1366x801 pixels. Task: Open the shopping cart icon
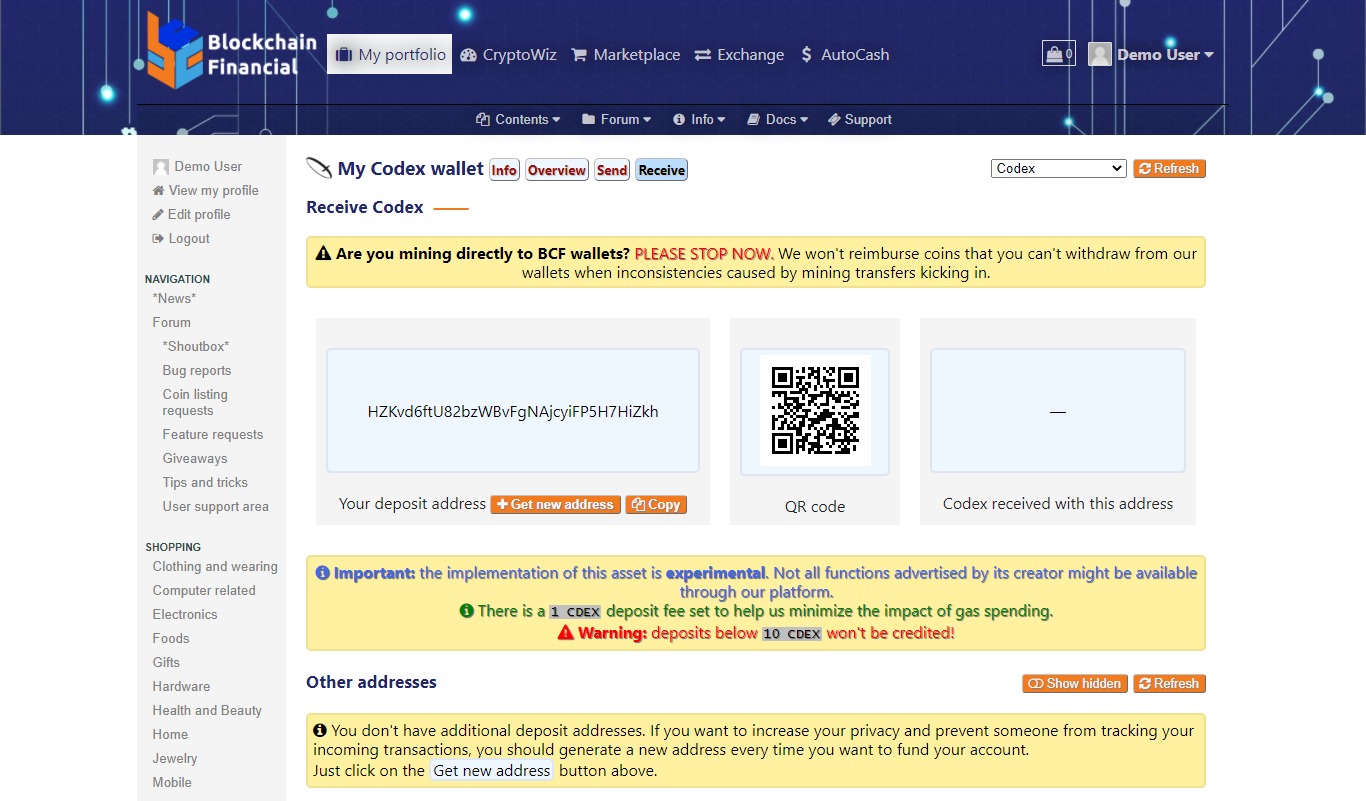click(x=1058, y=54)
